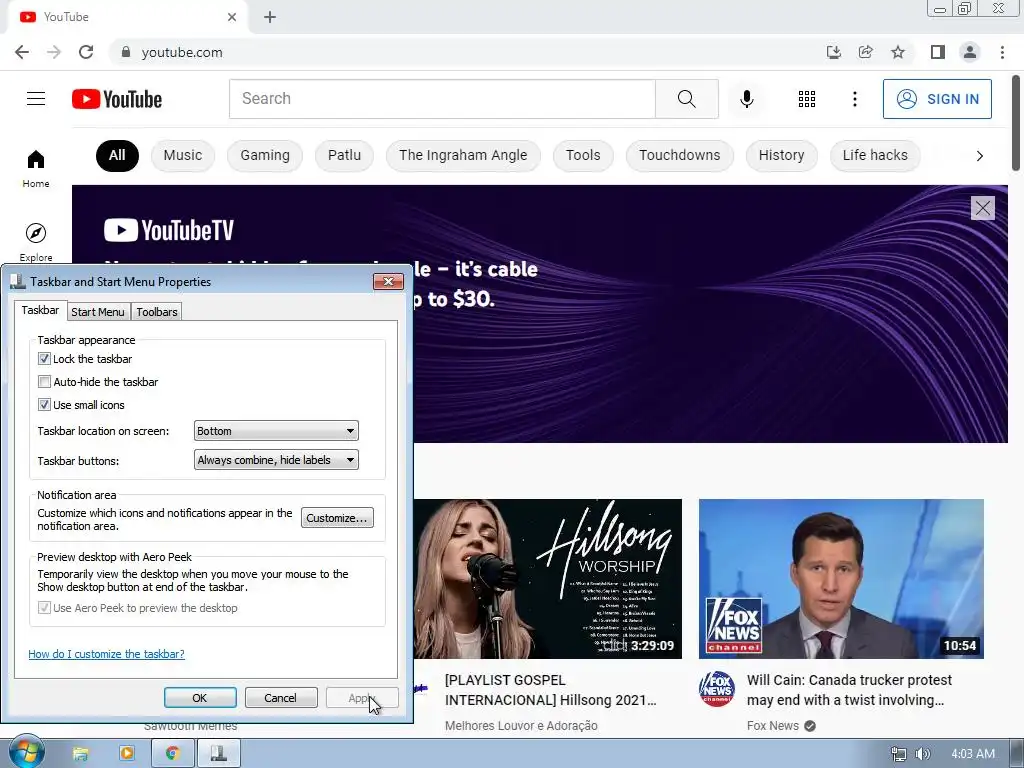Select the Patlu chip
Viewport: 1024px width, 768px height.
pos(344,155)
